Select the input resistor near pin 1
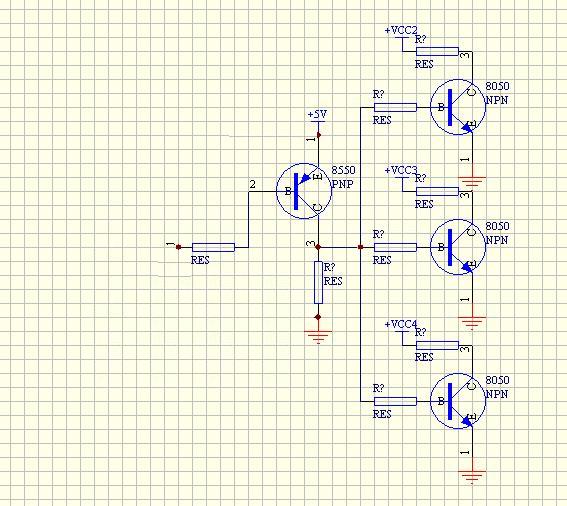Image resolution: width=567 pixels, height=506 pixels. coord(213,247)
